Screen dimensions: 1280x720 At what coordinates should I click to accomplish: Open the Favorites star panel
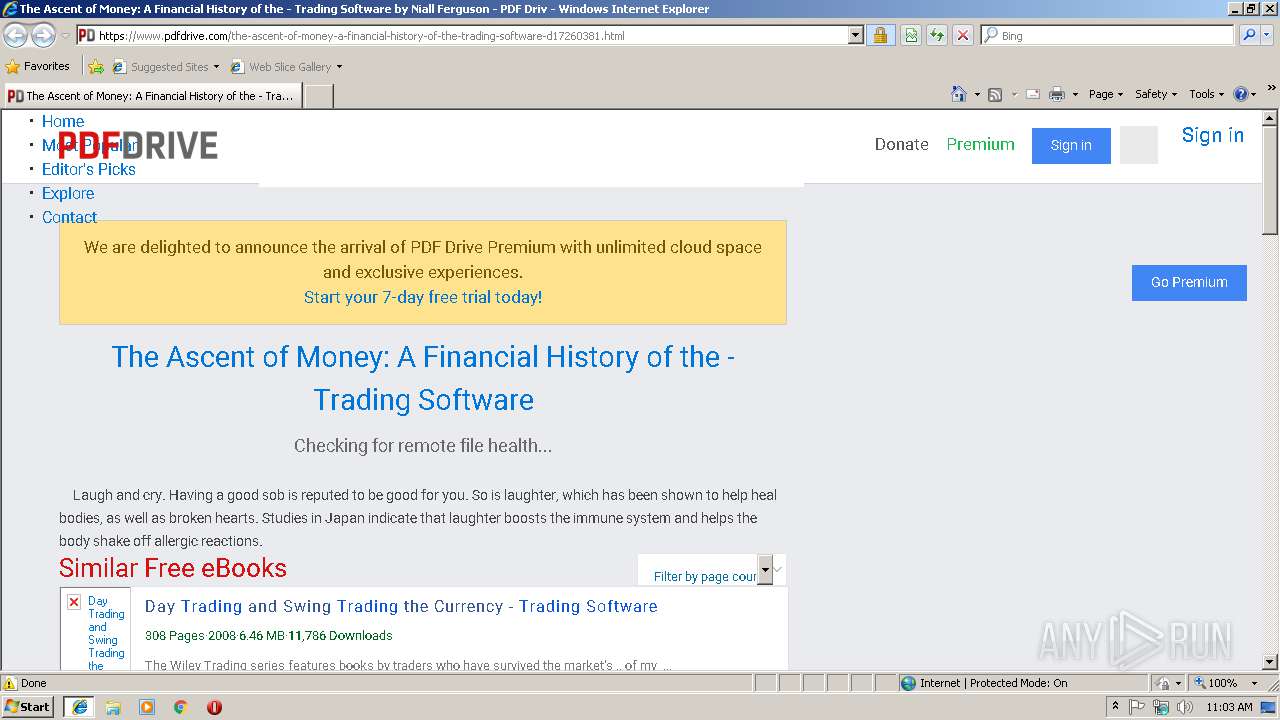coord(12,67)
